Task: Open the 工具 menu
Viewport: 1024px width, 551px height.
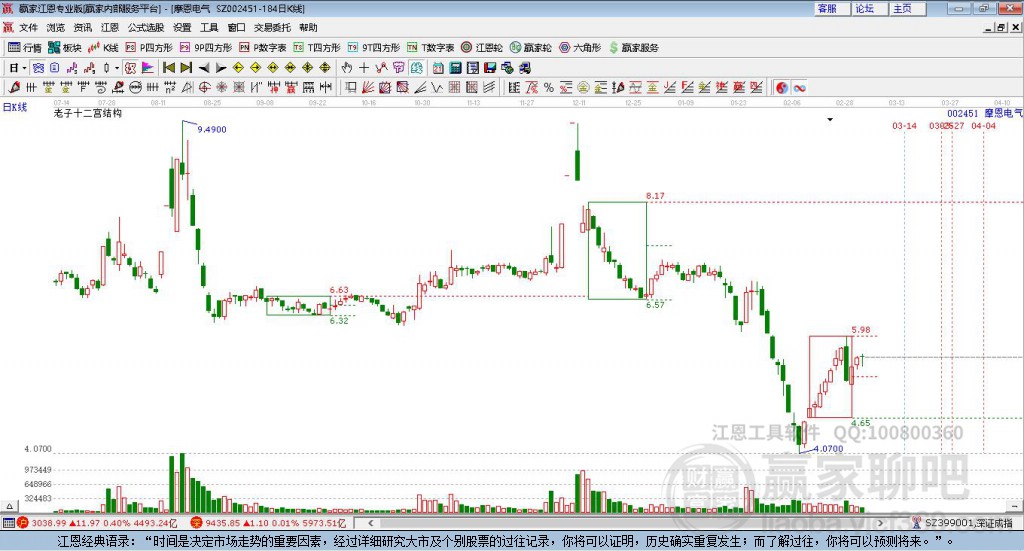Action: [209, 27]
